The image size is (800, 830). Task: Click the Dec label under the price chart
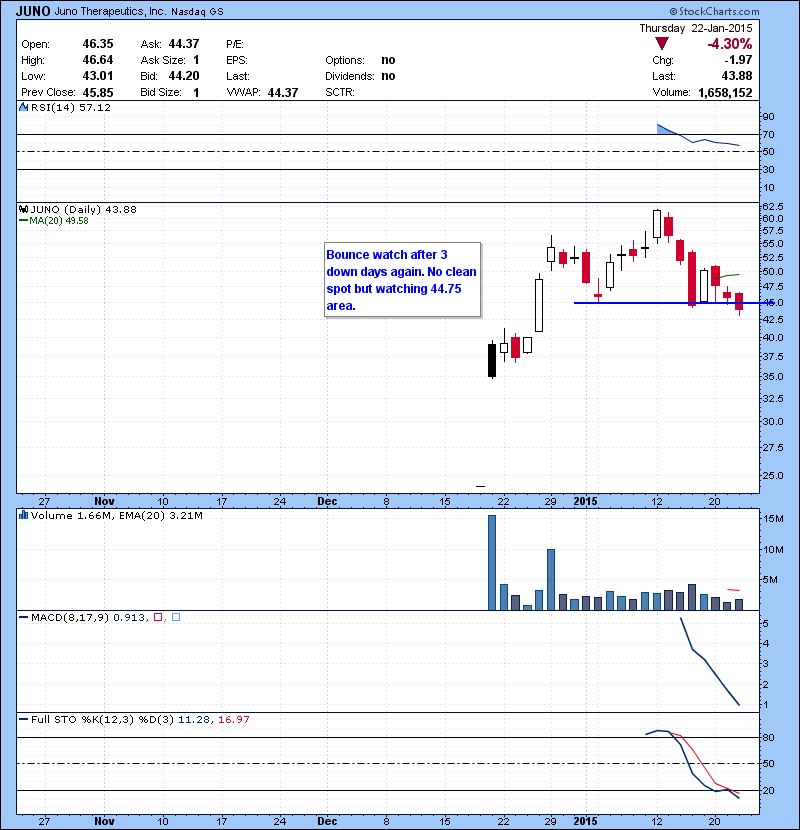click(x=327, y=501)
